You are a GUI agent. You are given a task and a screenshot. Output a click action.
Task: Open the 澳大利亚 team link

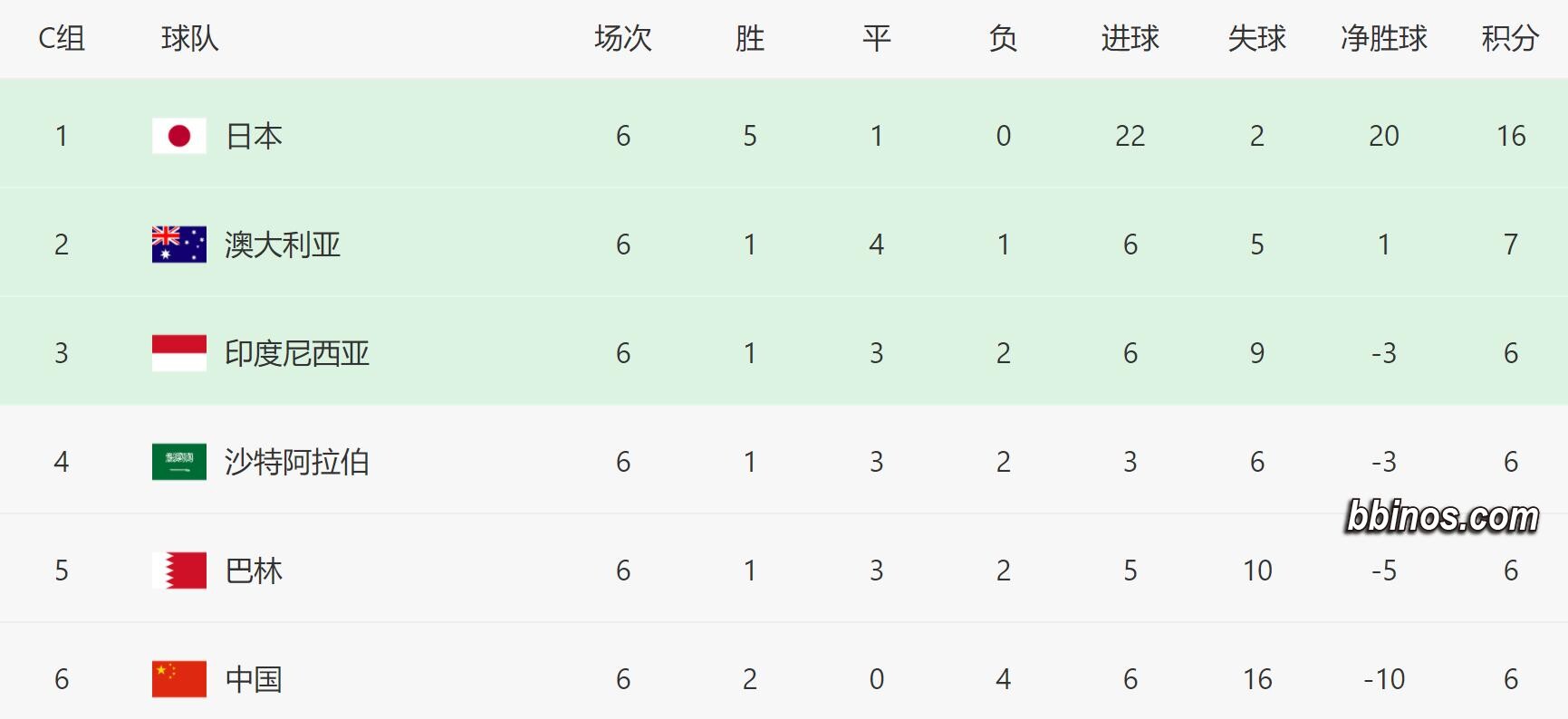(x=283, y=244)
